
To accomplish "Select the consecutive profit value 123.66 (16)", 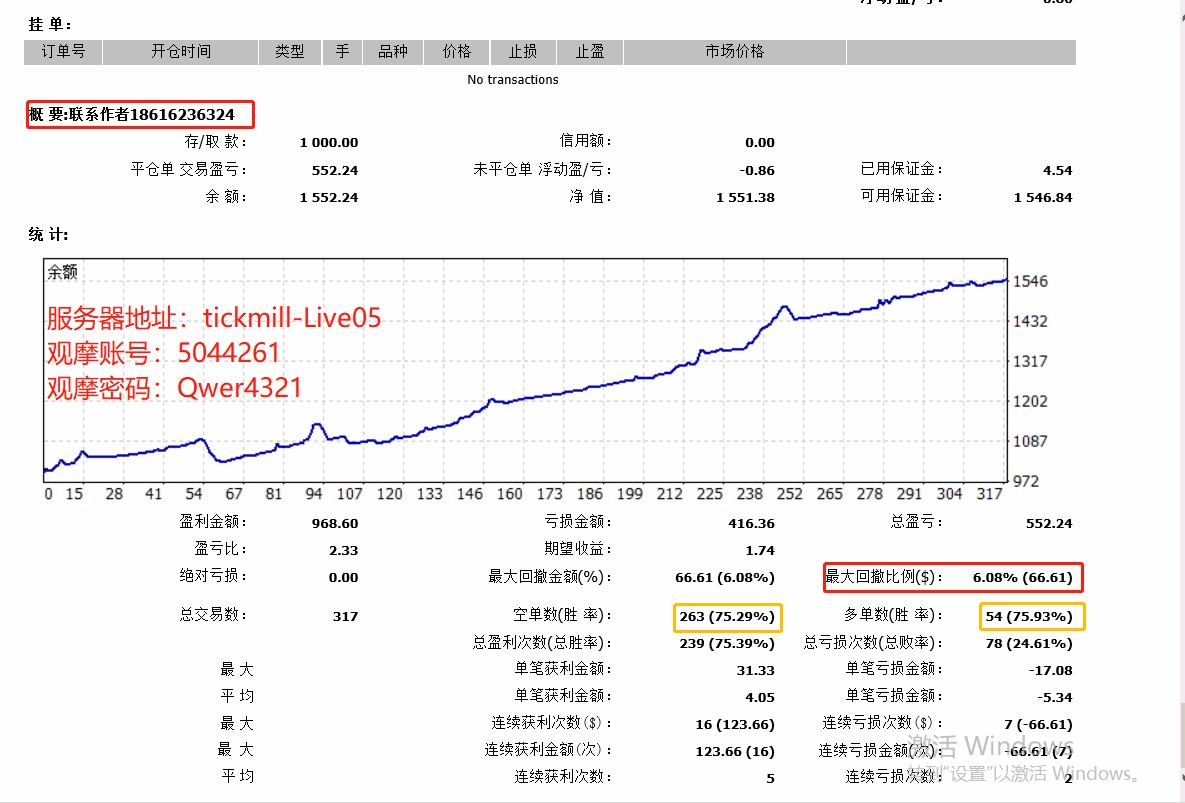I will pyautogui.click(x=735, y=752).
